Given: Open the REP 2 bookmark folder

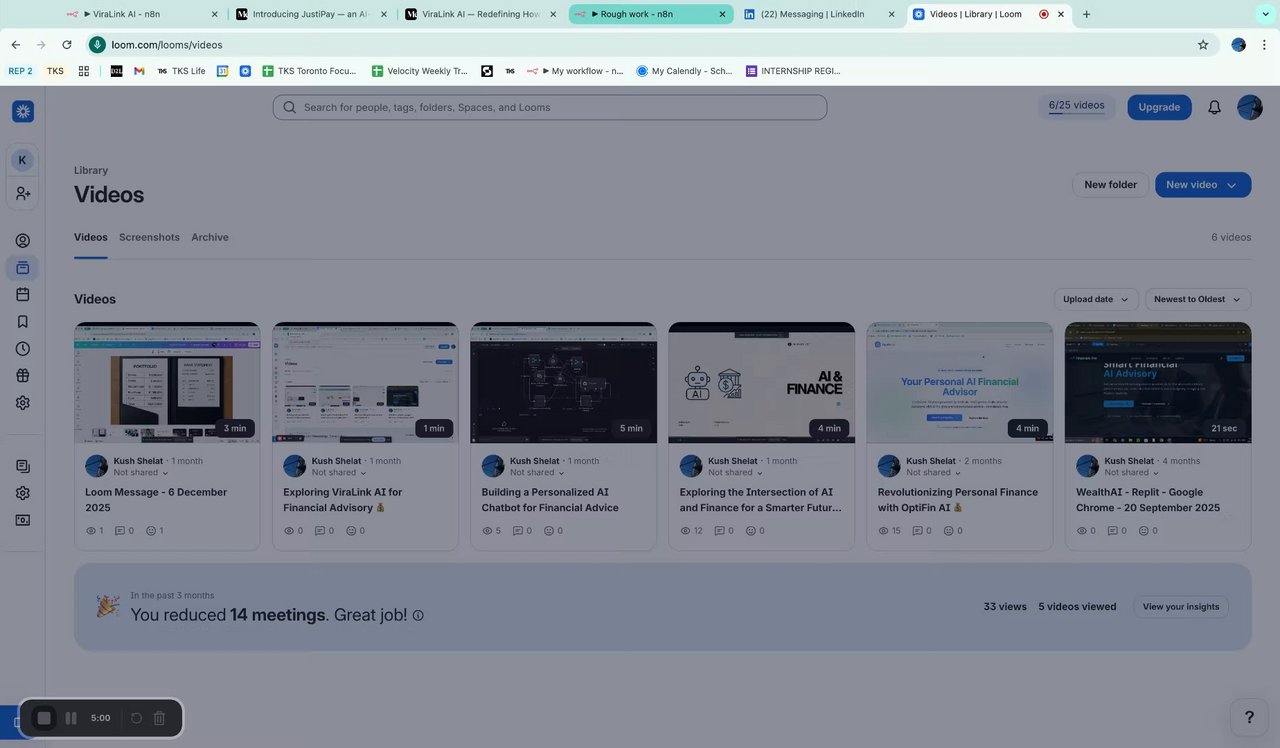Looking at the screenshot, I should (20, 71).
